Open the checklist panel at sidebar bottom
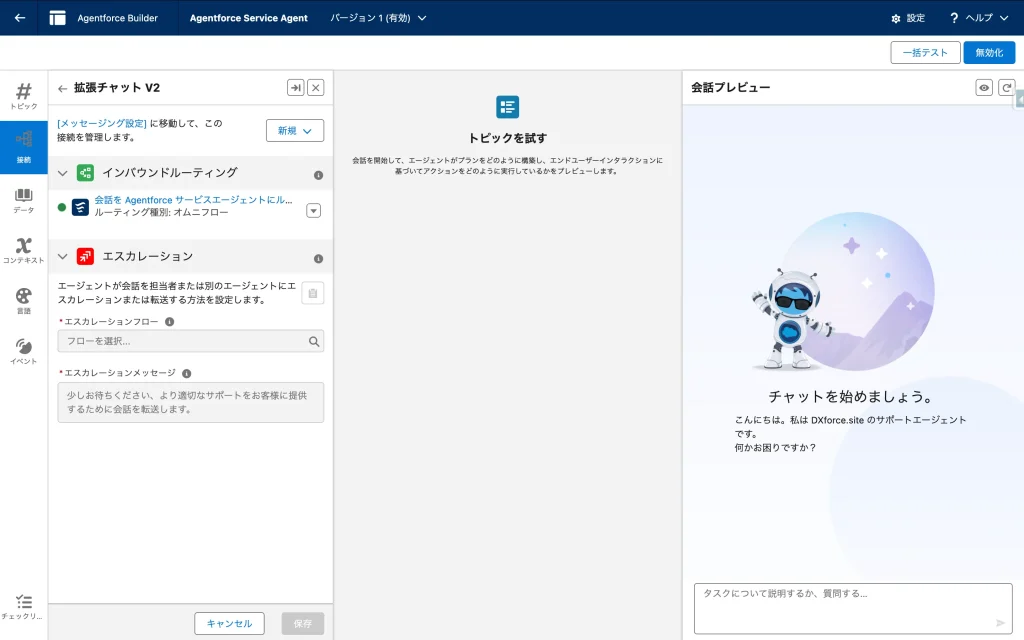Image resolution: width=1024 pixels, height=640 pixels. click(24, 607)
